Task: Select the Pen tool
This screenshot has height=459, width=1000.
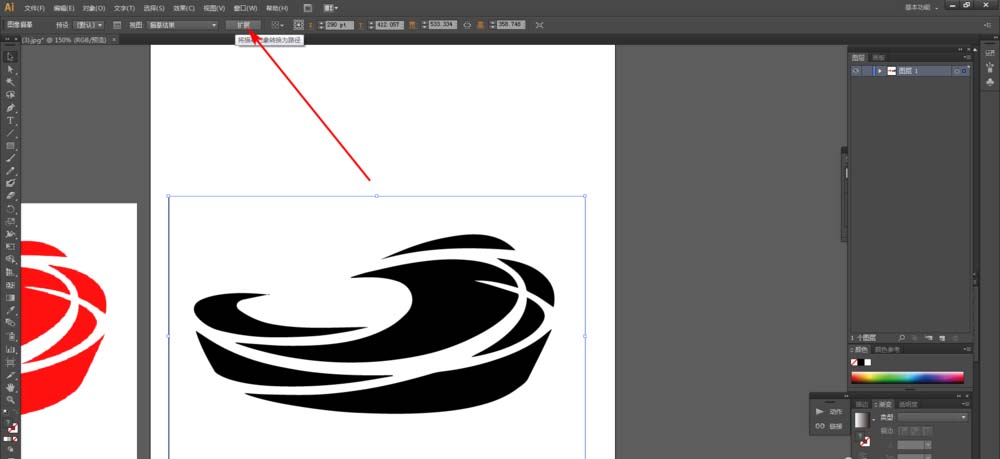Action: (x=11, y=108)
